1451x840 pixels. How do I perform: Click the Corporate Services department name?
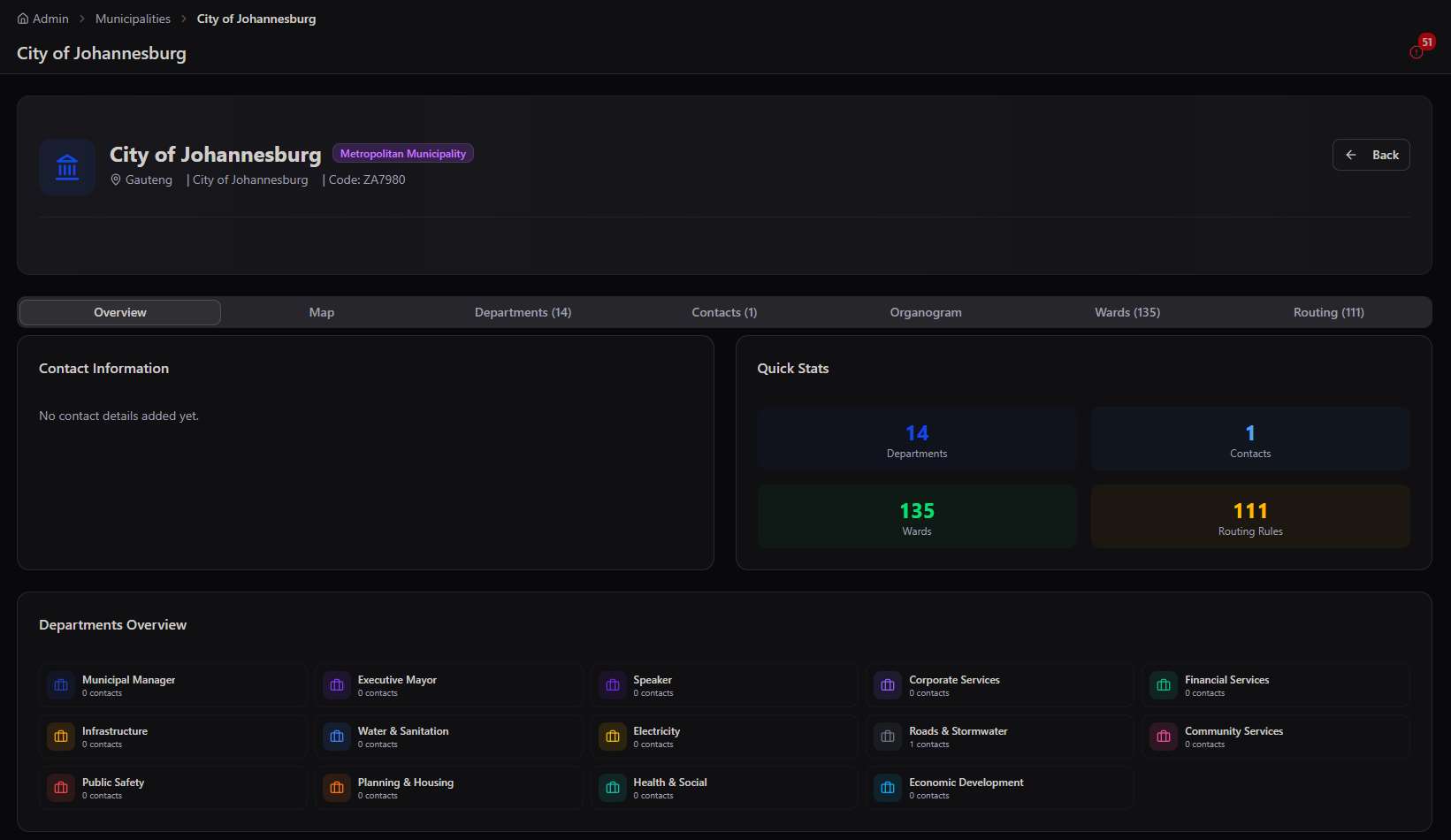point(954,680)
